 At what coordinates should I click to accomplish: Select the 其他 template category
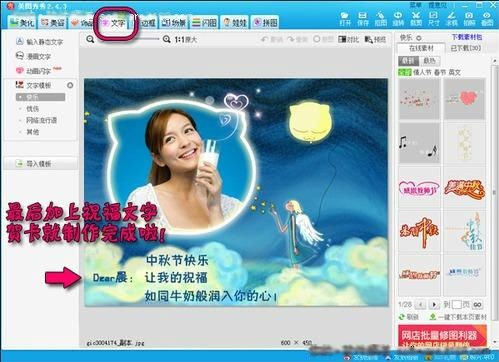(33, 132)
